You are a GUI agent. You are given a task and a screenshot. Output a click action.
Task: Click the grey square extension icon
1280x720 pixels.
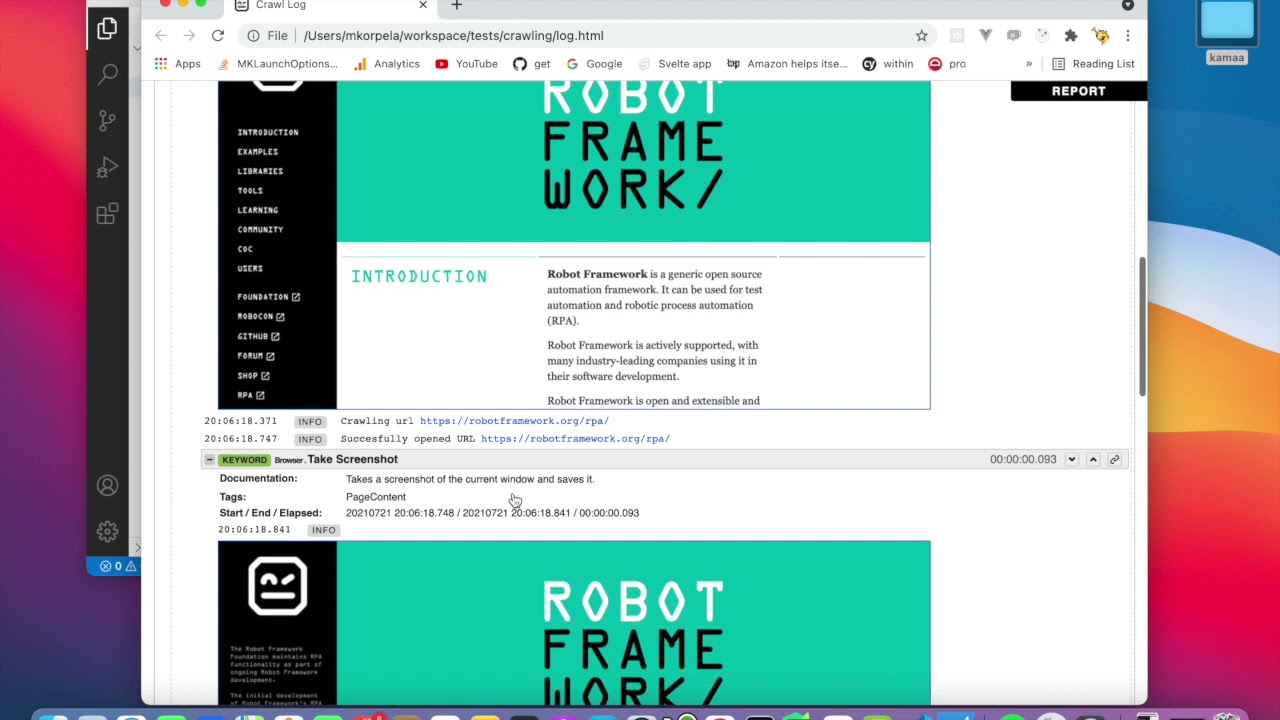[x=957, y=35]
